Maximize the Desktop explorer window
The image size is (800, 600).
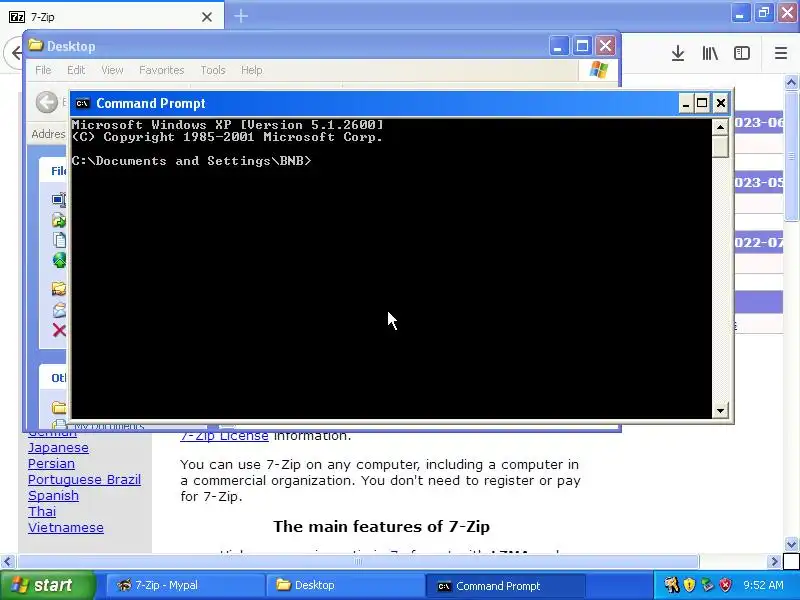[582, 46]
